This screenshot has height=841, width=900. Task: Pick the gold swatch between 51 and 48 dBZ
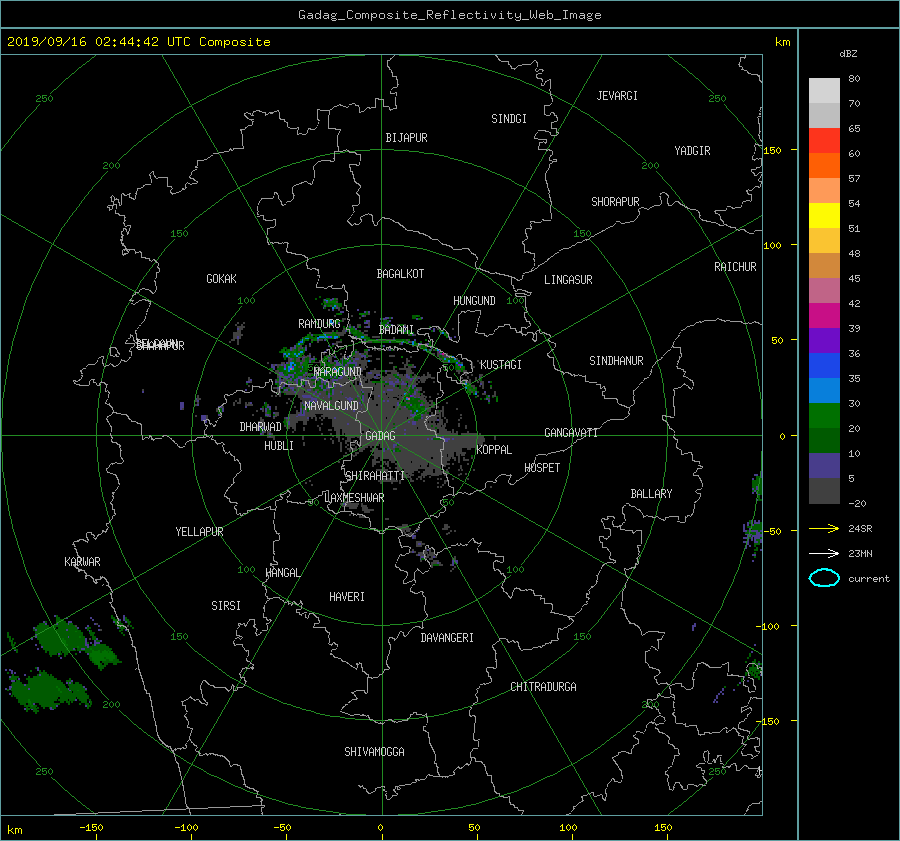coord(824,241)
